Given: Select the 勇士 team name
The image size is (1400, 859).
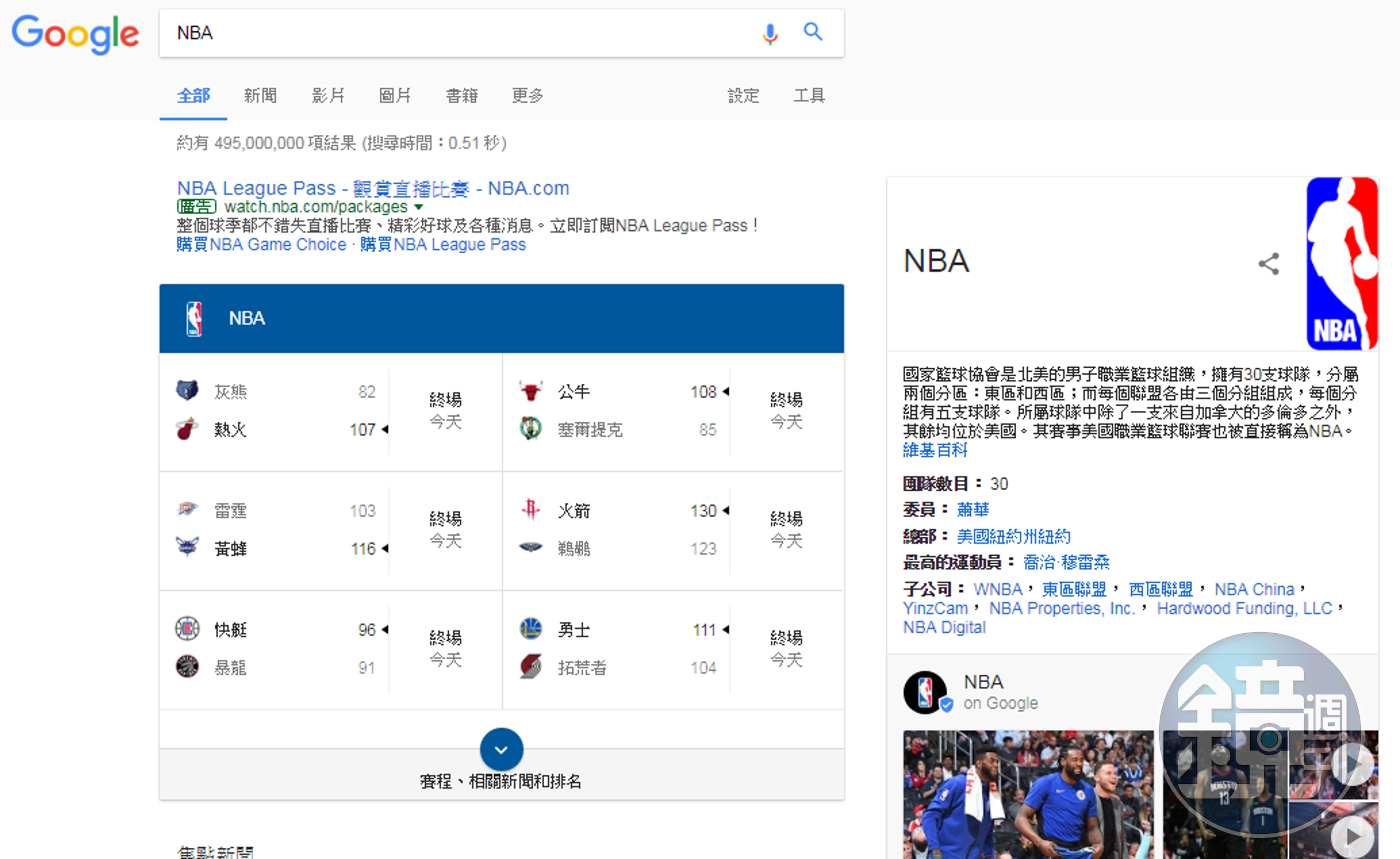Looking at the screenshot, I should click(x=574, y=630).
